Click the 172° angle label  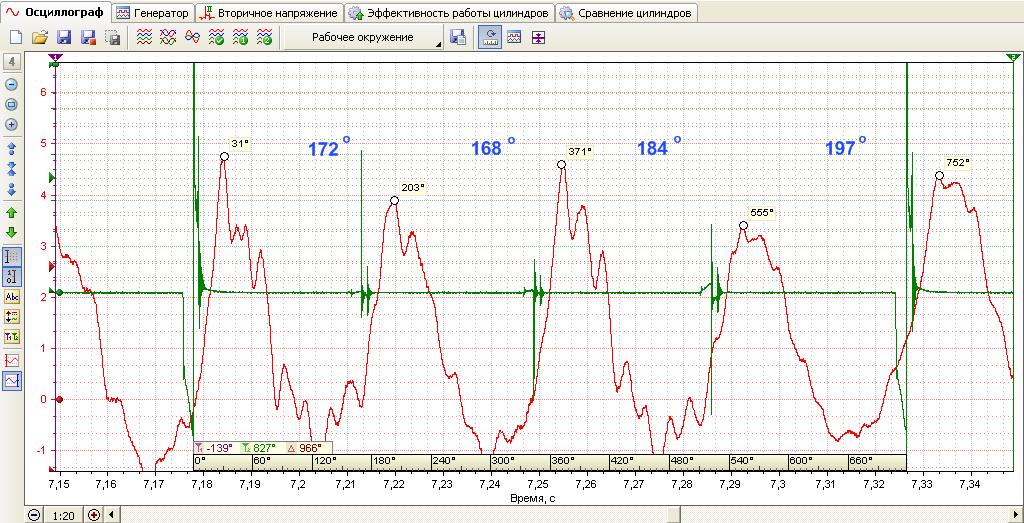[329, 148]
